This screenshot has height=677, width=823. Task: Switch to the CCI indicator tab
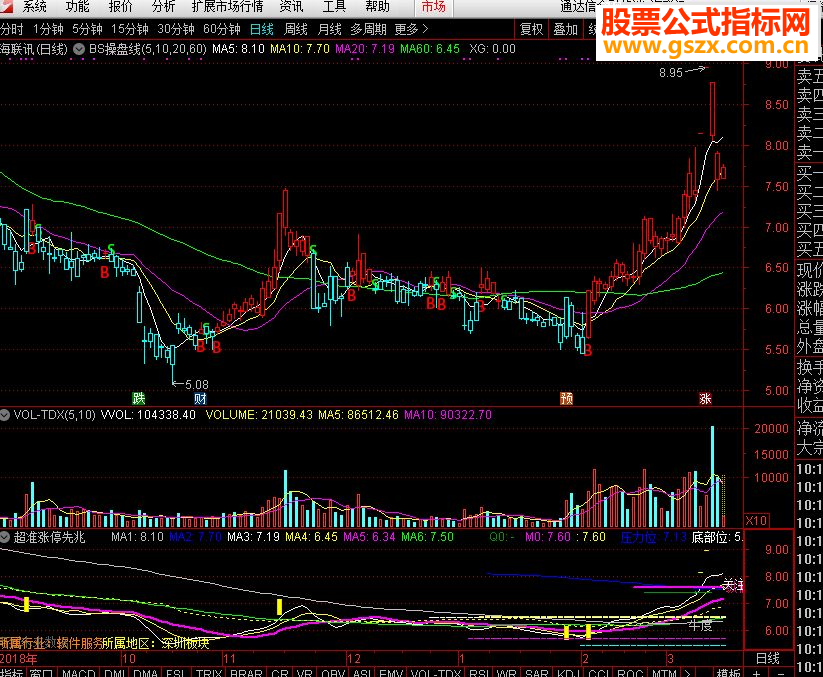pos(598,673)
